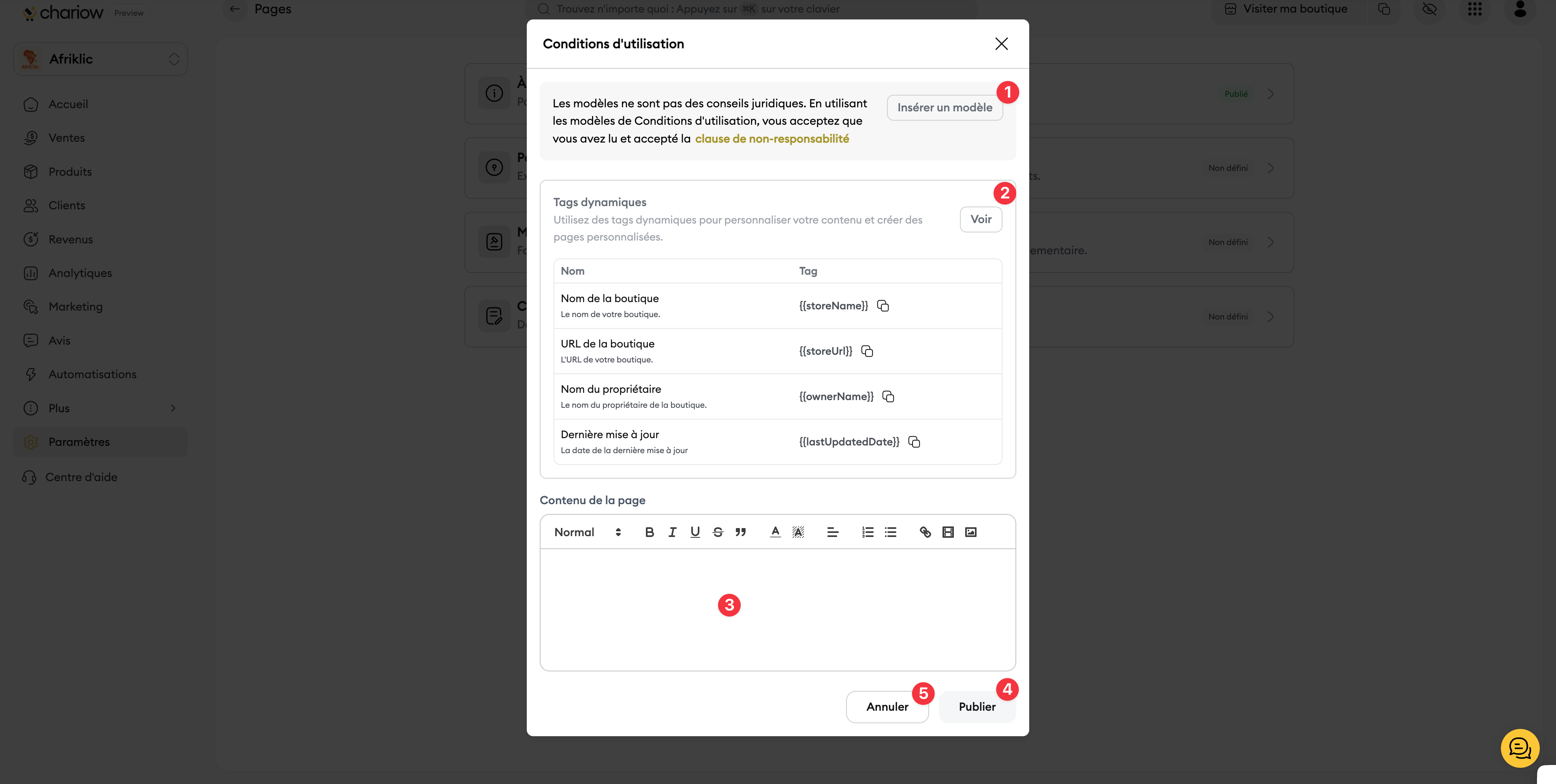Click Annuler to cancel
Image resolution: width=1556 pixels, height=784 pixels.
pyautogui.click(x=887, y=707)
